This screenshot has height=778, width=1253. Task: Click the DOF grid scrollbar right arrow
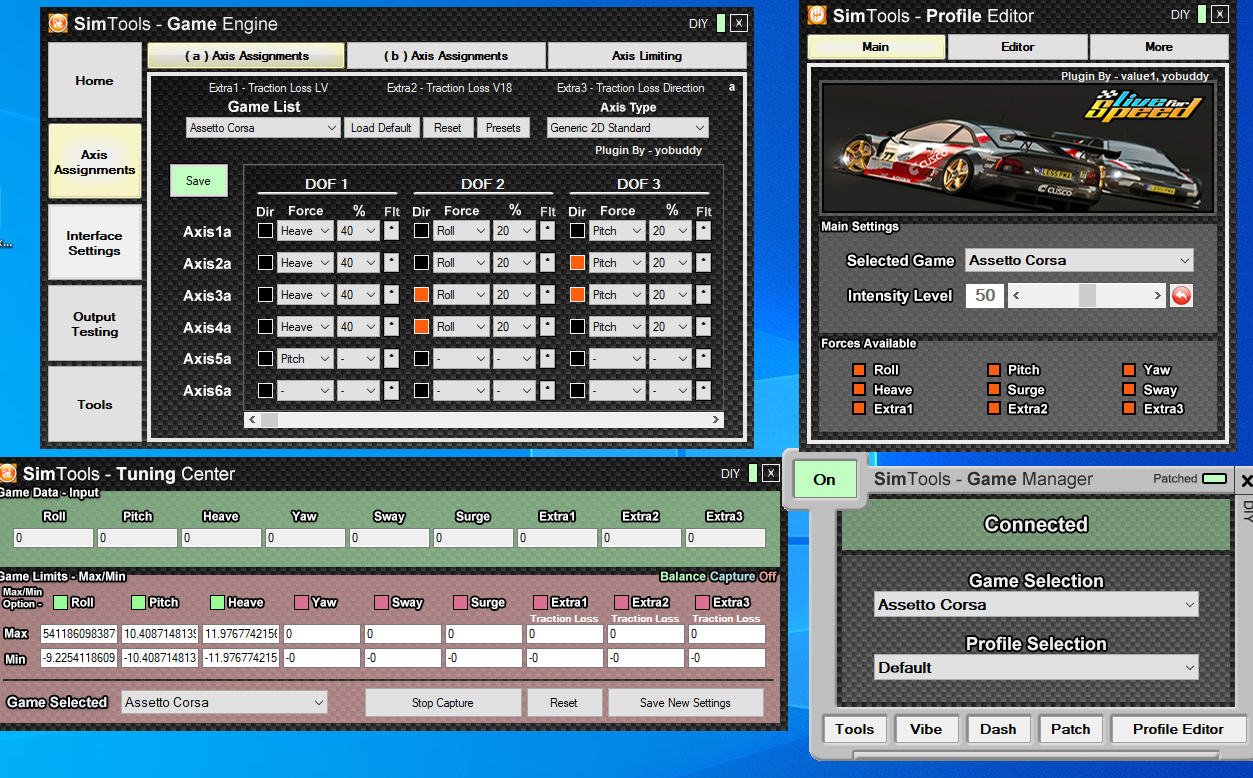pos(716,420)
